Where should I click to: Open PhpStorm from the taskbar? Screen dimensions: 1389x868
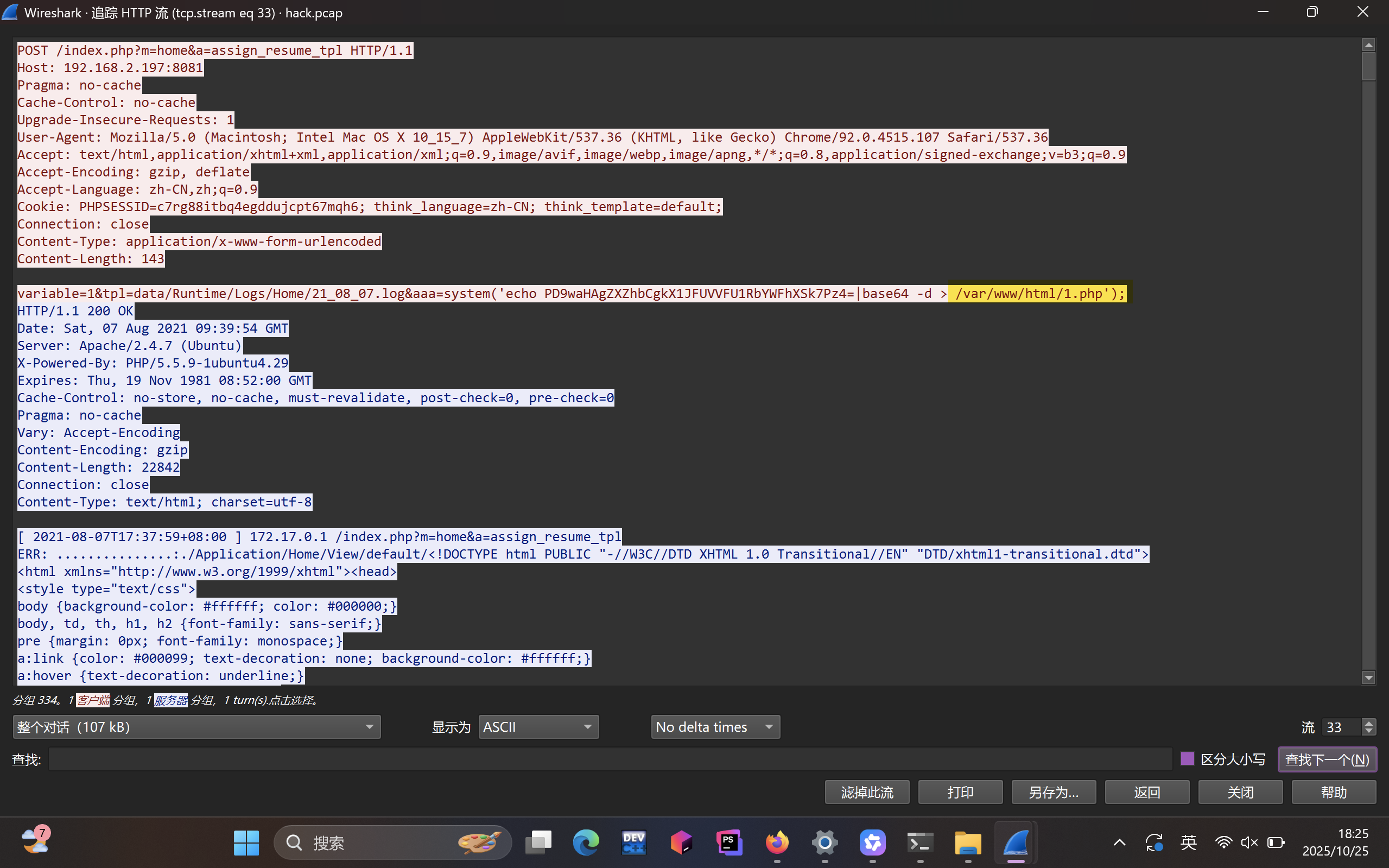729,842
